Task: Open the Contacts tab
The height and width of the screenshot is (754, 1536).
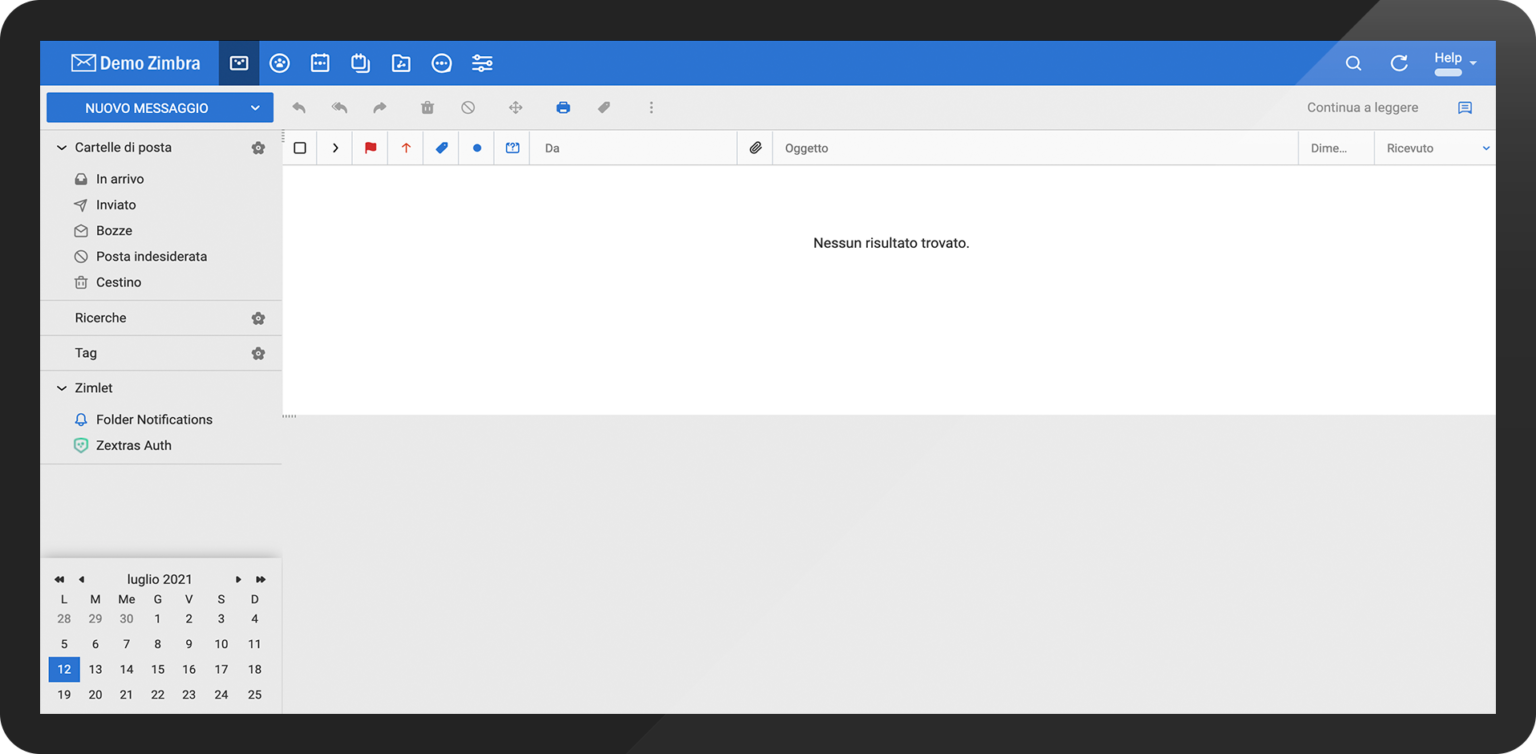Action: pos(280,63)
